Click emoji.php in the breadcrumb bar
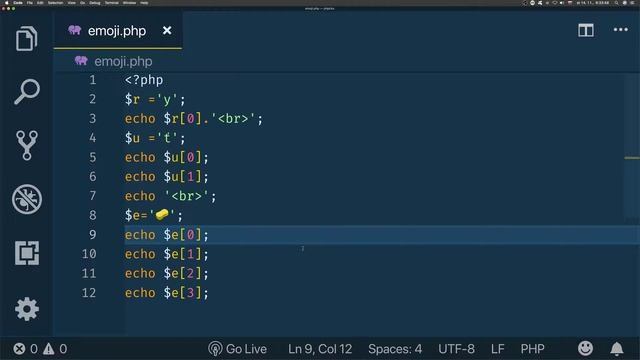 click(x=123, y=61)
